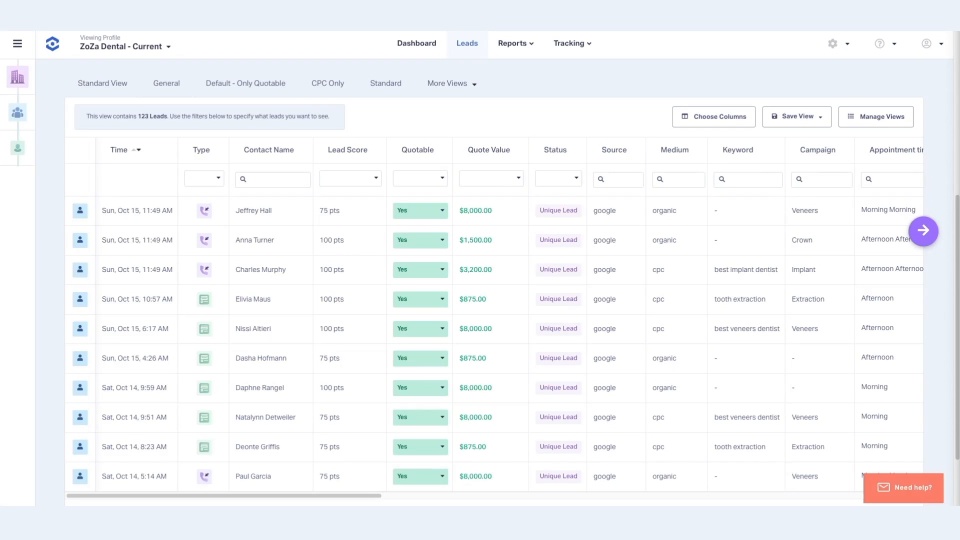Open the settings gear icon

pos(833,44)
